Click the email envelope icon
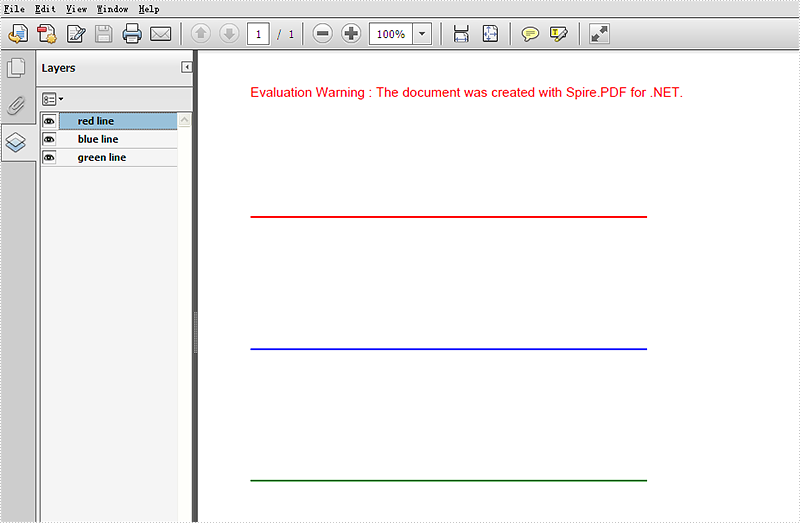 [x=161, y=34]
